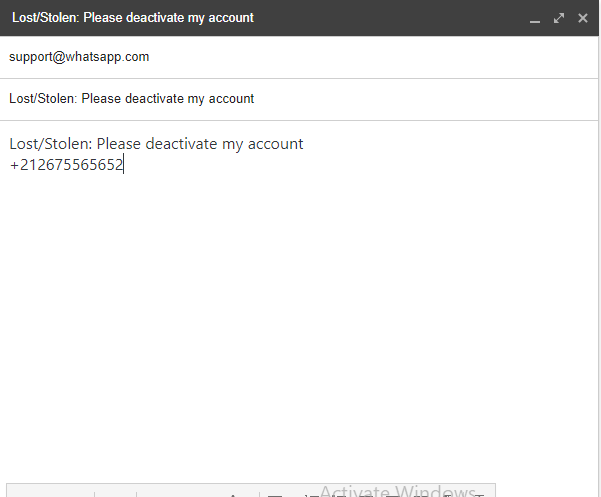The width and height of the screenshot is (601, 497).
Task: Click the subject line field
Action: [299, 99]
